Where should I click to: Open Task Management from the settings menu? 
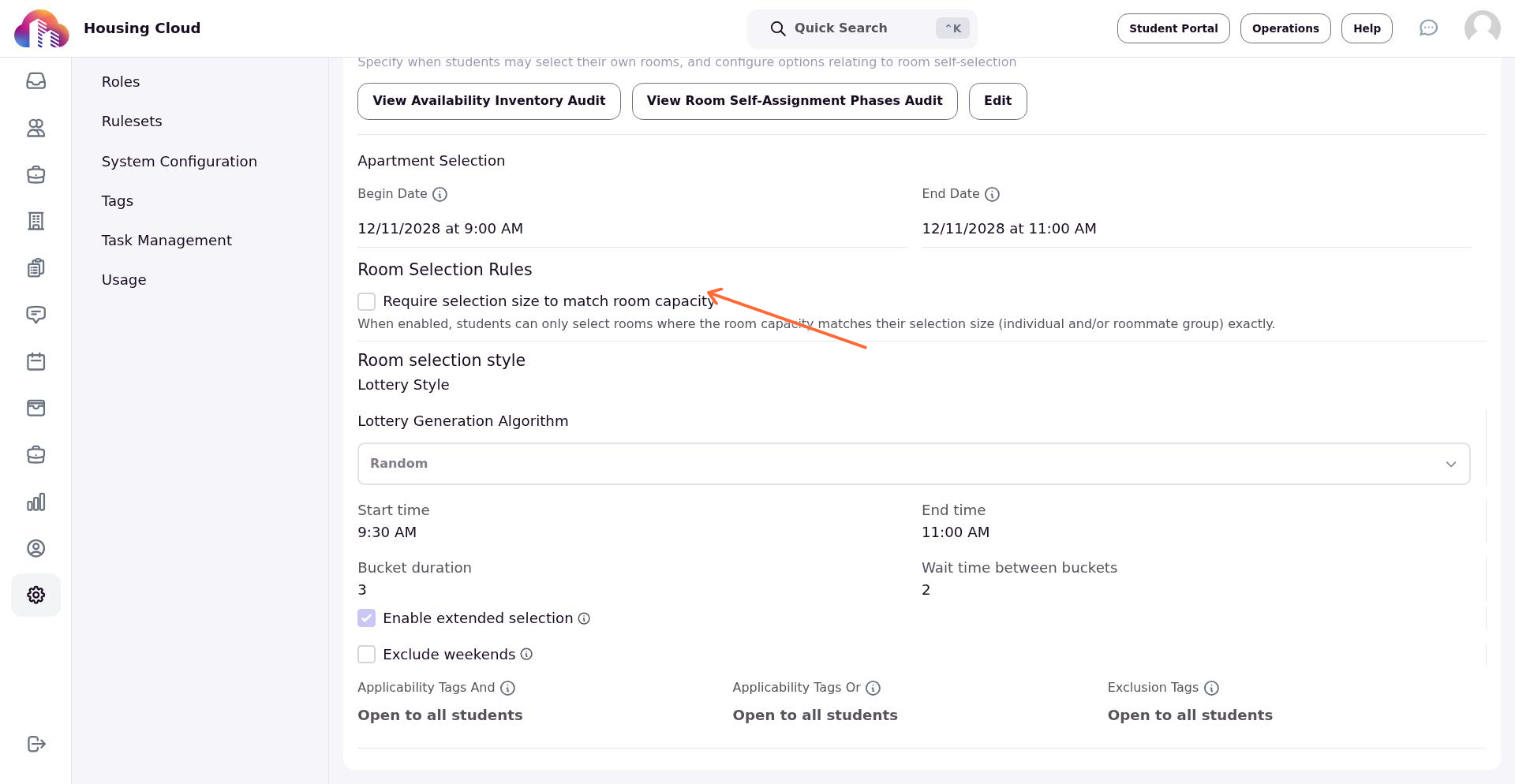coord(166,240)
